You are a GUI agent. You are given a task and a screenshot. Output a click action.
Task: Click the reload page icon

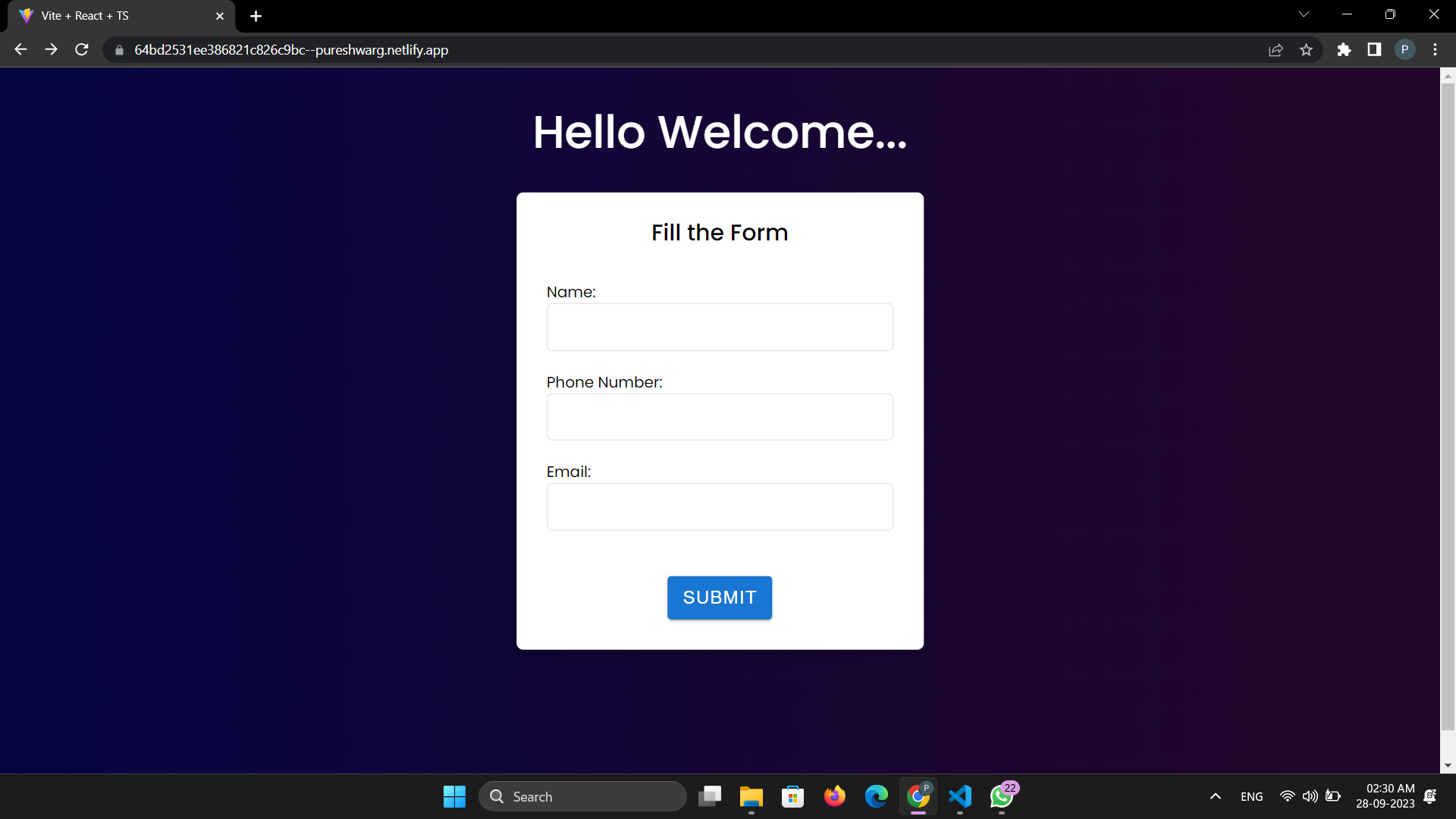point(81,49)
